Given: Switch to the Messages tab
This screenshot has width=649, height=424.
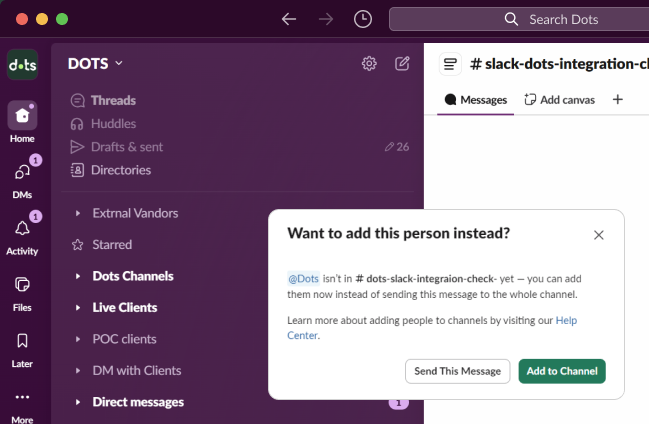Looking at the screenshot, I should coord(476,99).
